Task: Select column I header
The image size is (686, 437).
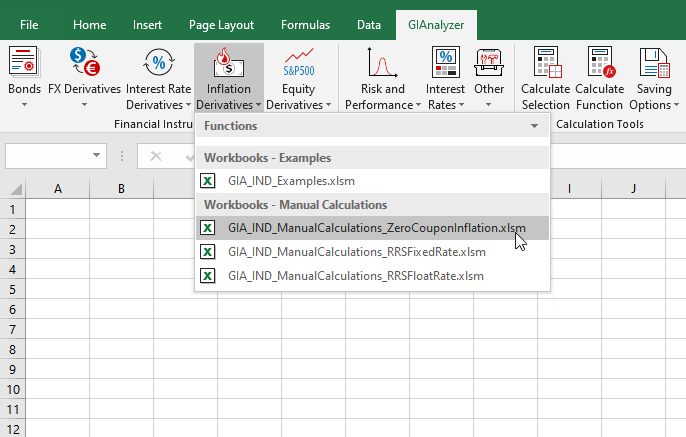Action: [569, 189]
